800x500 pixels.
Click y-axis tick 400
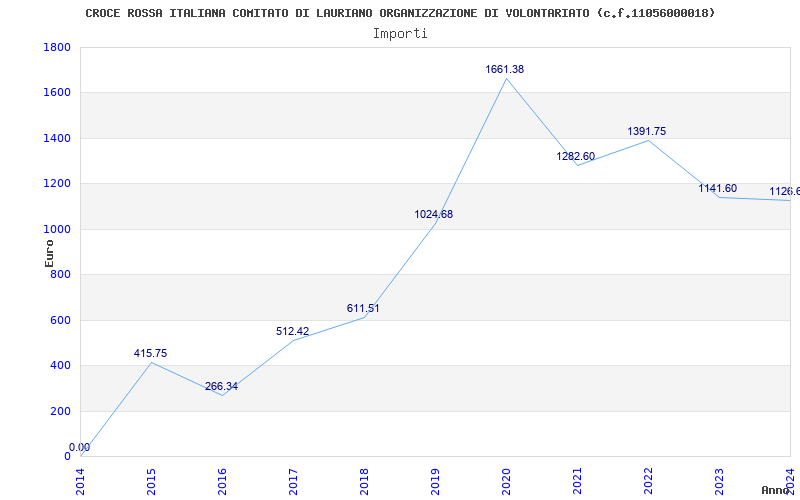coord(60,366)
